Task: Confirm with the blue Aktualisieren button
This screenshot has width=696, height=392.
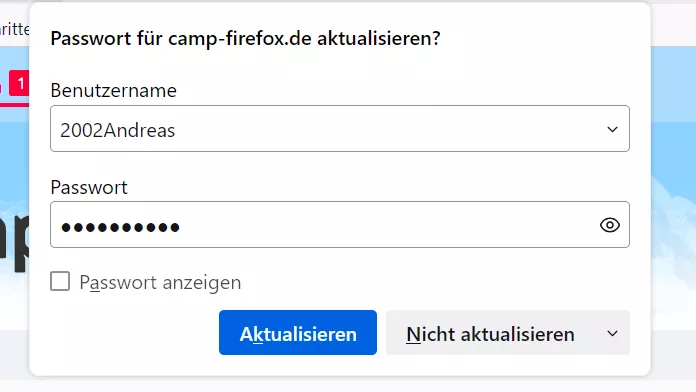Action: pos(298,333)
